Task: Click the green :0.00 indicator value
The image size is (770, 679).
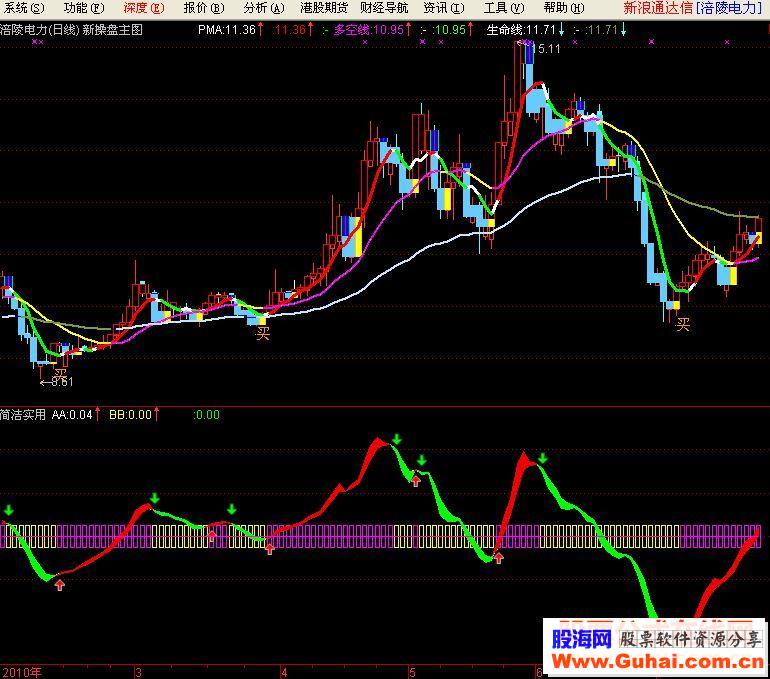Action: pos(207,415)
